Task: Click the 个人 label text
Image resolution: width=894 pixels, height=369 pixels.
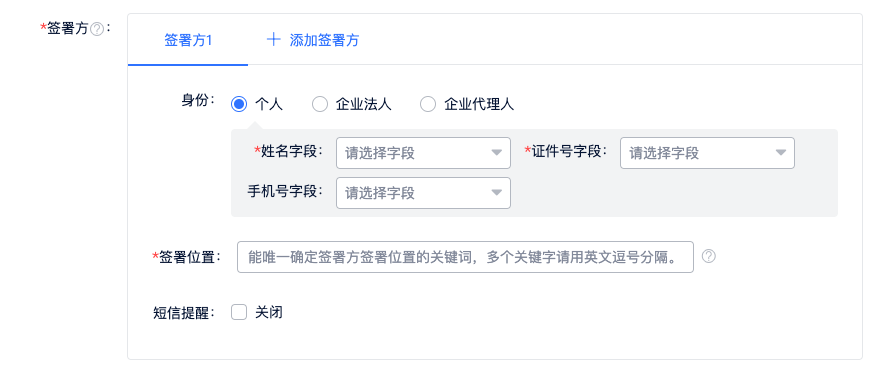Action: [269, 104]
